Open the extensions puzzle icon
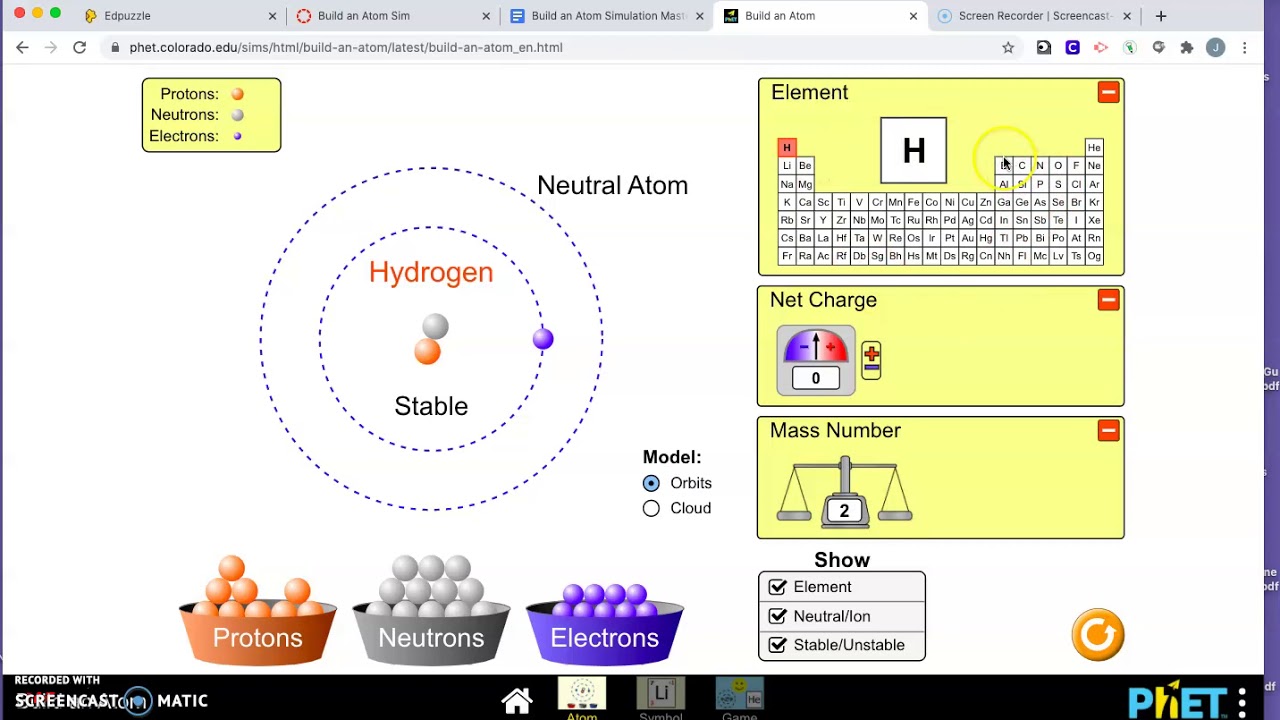 [x=1187, y=47]
